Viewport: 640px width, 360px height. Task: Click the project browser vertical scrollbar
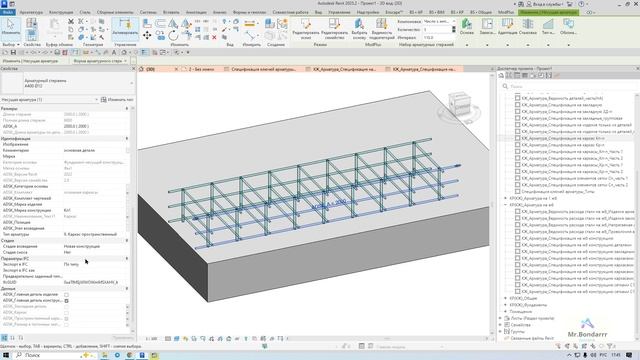(x=637, y=216)
